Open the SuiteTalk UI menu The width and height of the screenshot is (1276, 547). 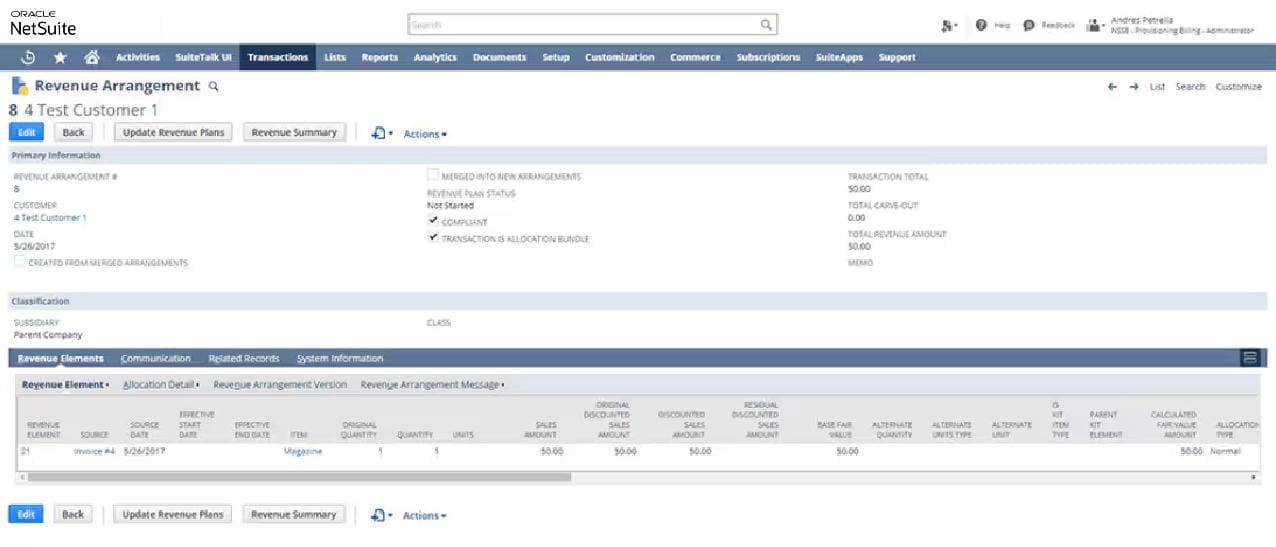203,57
